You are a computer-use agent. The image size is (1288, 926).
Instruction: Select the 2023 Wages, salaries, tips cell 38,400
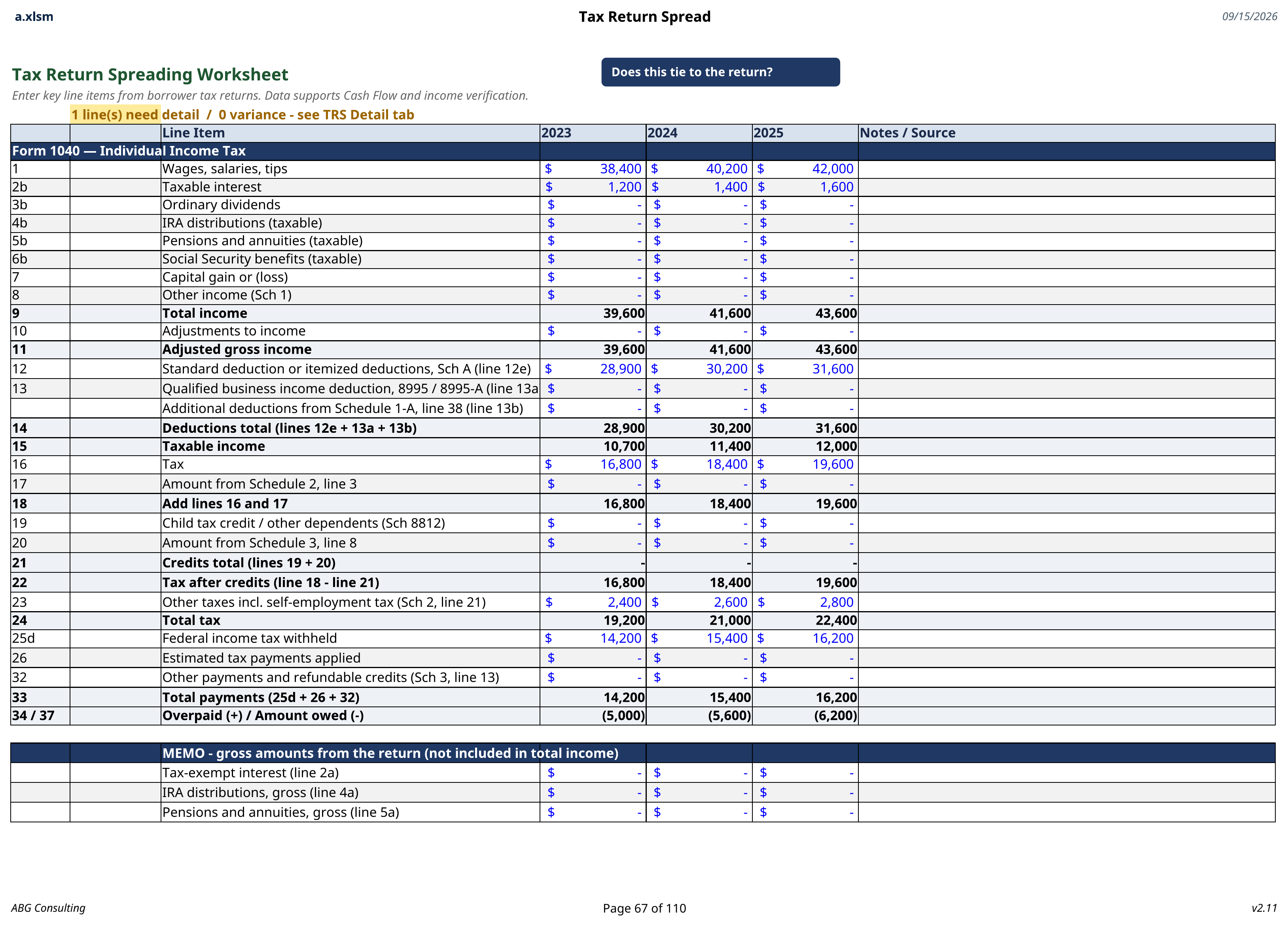[592, 169]
